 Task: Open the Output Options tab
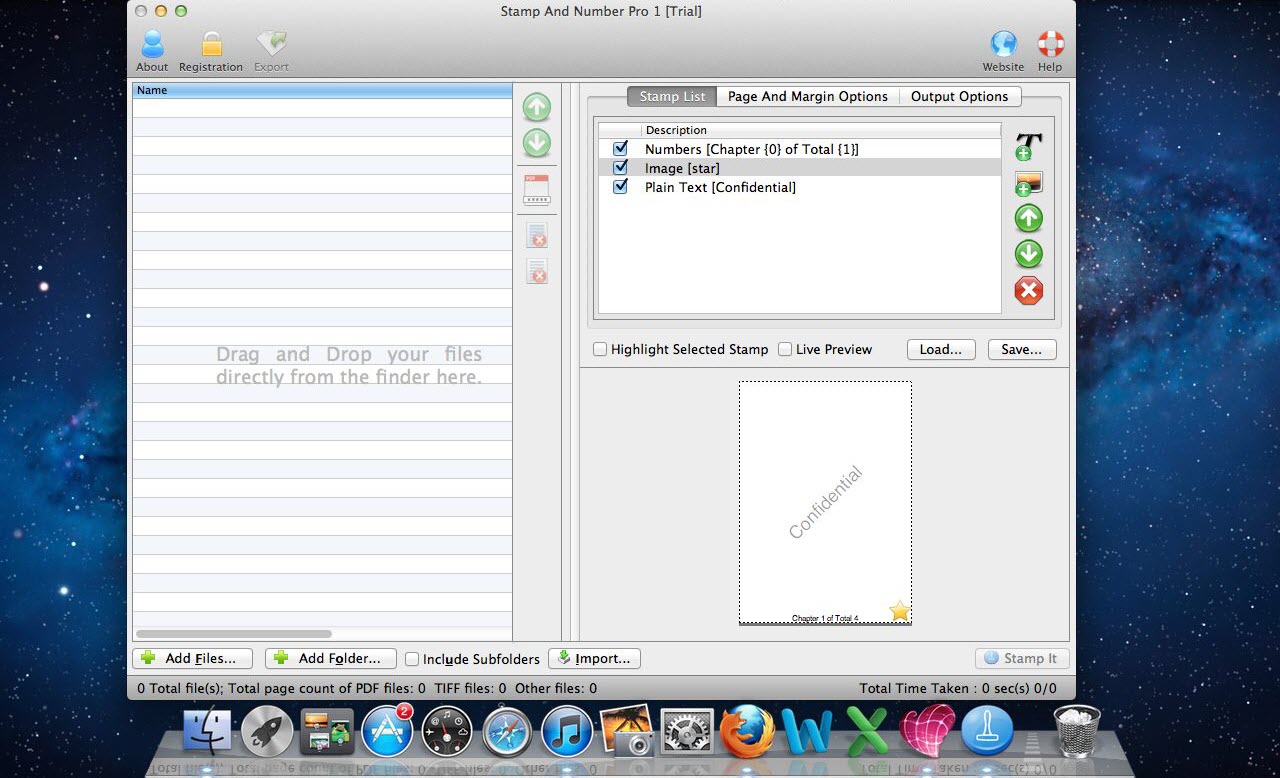click(959, 96)
